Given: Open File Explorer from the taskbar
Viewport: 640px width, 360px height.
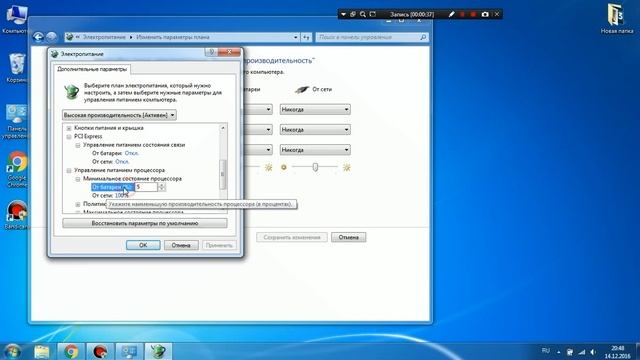Looking at the screenshot, I should point(42,351).
